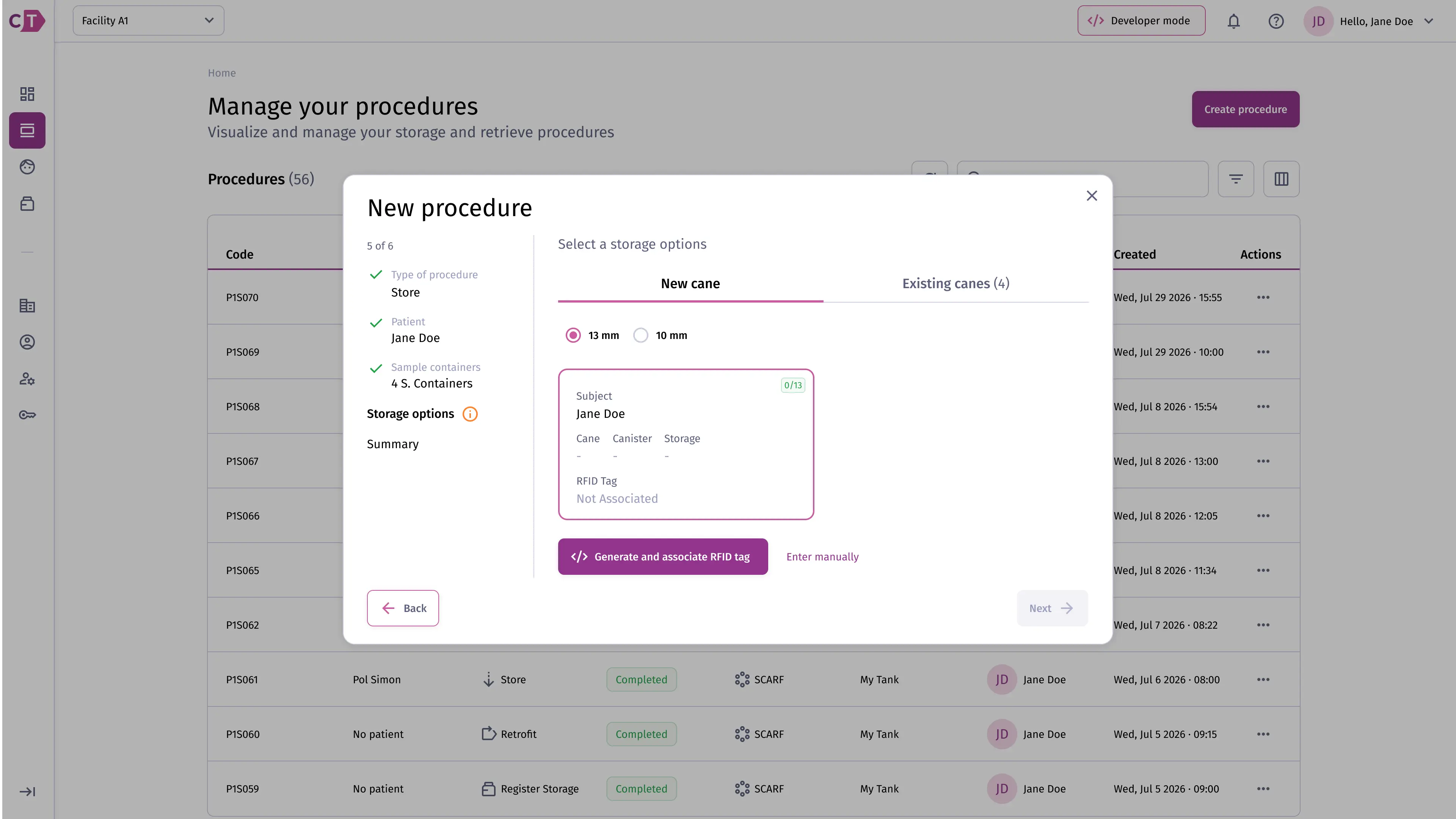The width and height of the screenshot is (1456, 819).
Task: Click Generate and associate RFID tag
Action: click(662, 557)
